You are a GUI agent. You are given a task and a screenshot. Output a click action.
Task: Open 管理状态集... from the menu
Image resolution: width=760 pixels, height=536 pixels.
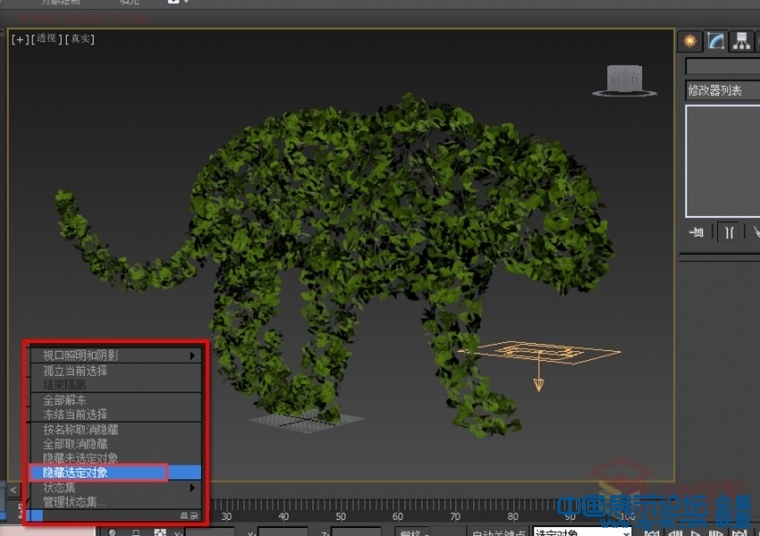click(x=116, y=502)
